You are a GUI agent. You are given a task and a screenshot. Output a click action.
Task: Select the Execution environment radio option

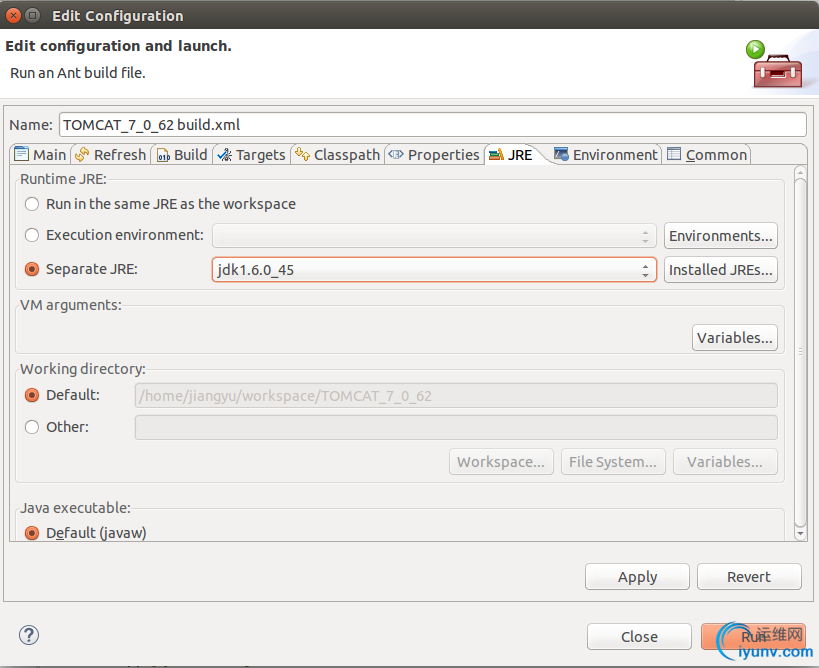pos(32,235)
